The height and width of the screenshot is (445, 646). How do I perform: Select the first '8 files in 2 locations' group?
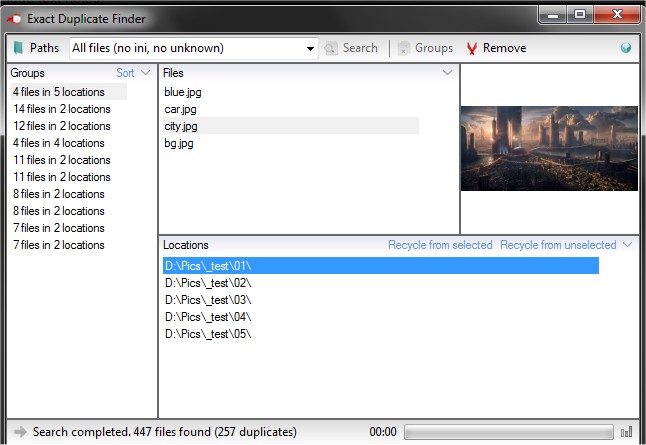click(x=59, y=194)
